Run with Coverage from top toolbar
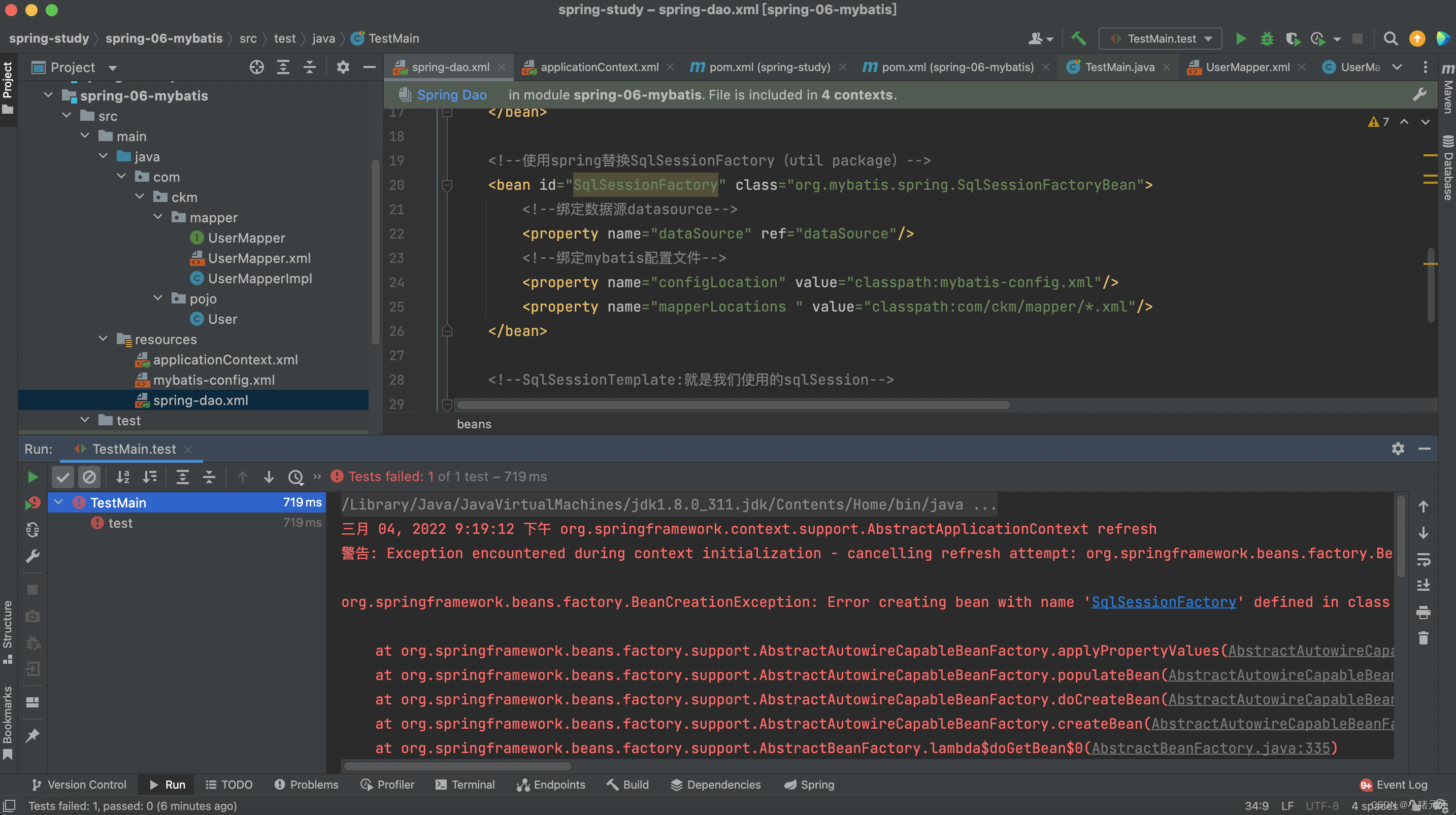The height and width of the screenshot is (815, 1456). (x=1293, y=39)
